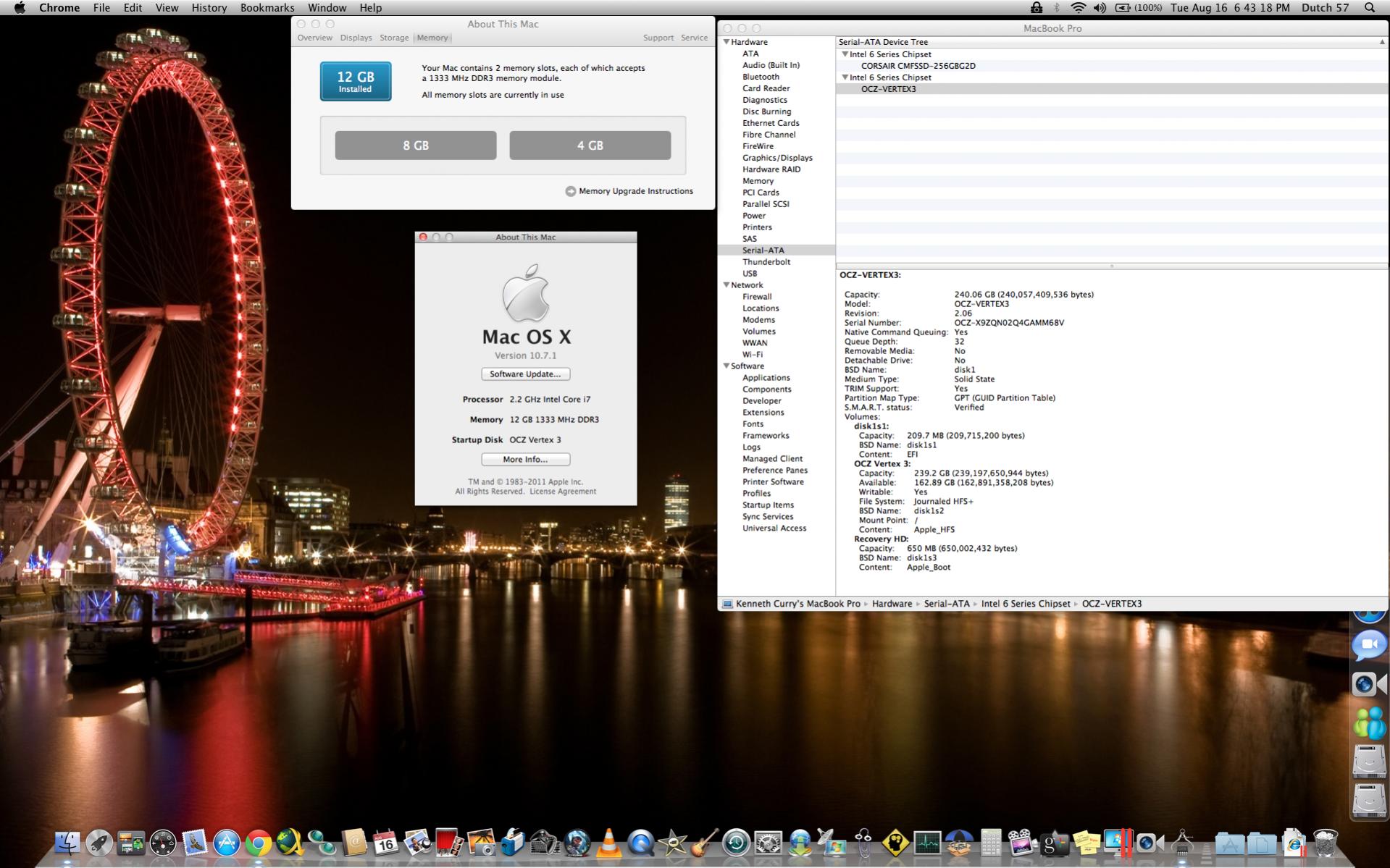Image resolution: width=1390 pixels, height=868 pixels.
Task: Open the App Store dock icon
Action: [227, 843]
